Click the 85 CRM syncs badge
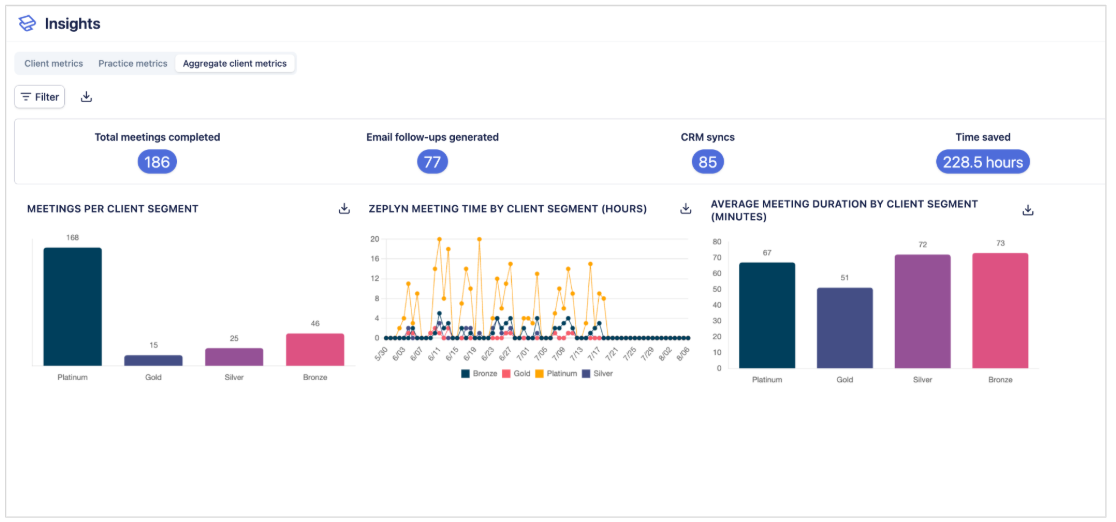 707,162
